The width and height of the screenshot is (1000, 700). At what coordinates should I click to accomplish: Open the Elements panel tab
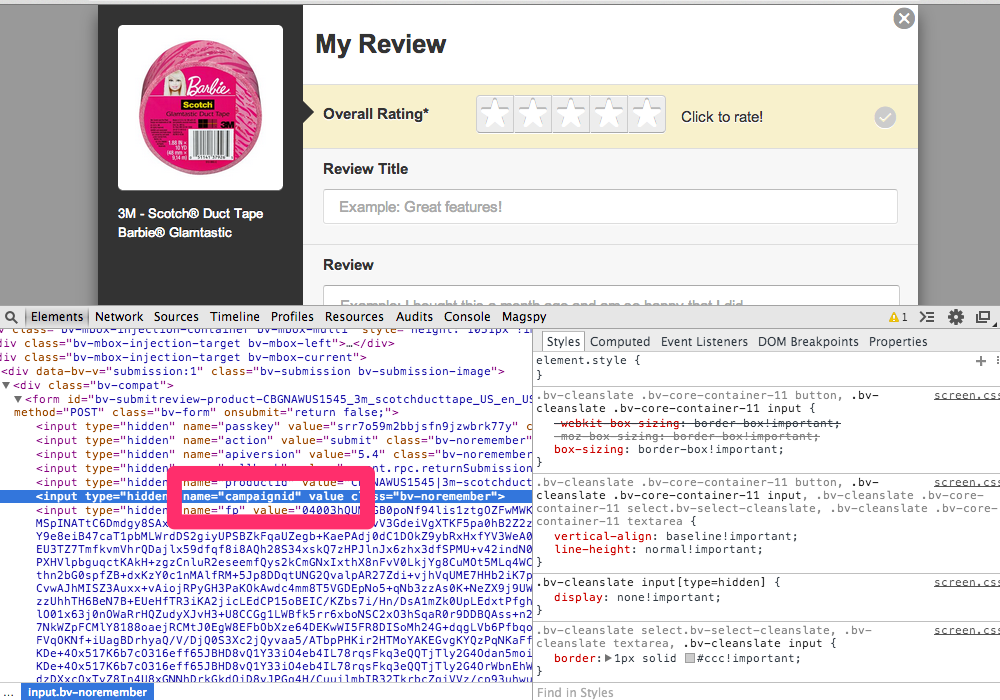pyautogui.click(x=57, y=317)
